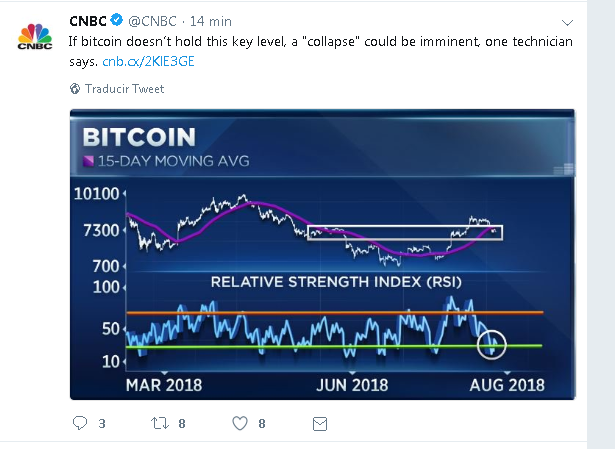Click the CNBC peacock profile avatar
Viewport: 615px width, 449px height.
35,36
